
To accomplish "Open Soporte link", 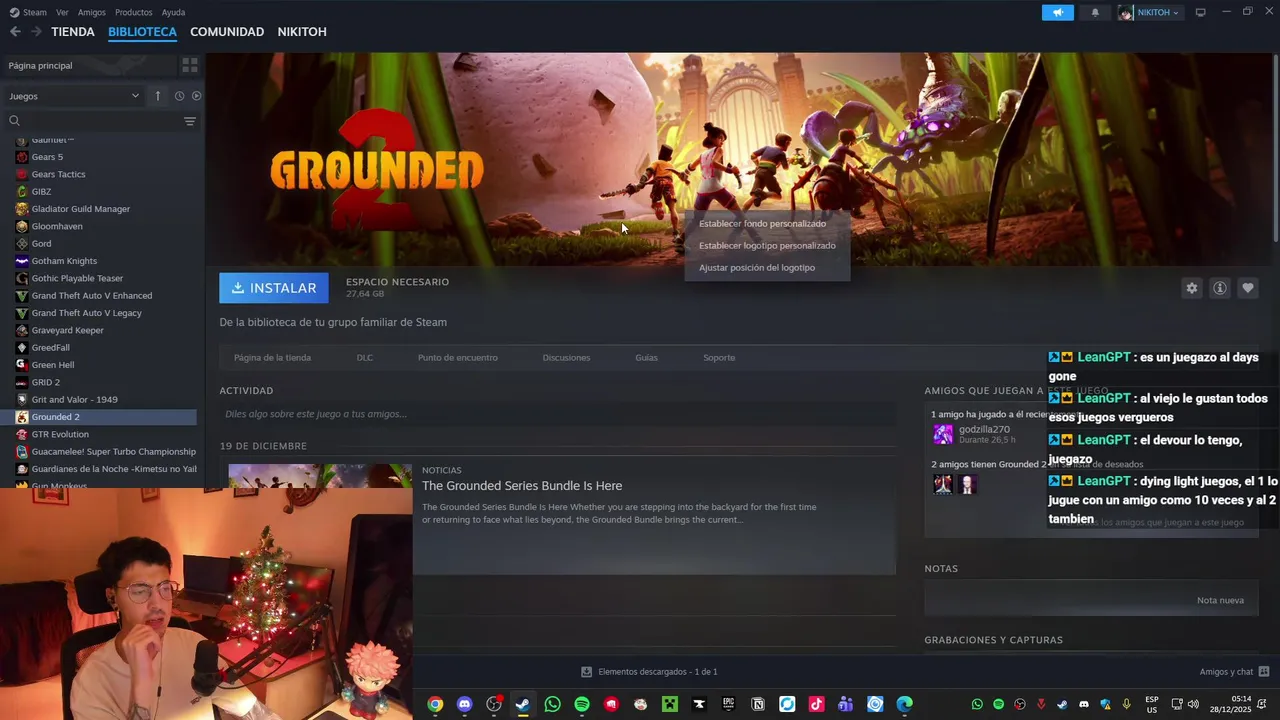I will 719,358.
